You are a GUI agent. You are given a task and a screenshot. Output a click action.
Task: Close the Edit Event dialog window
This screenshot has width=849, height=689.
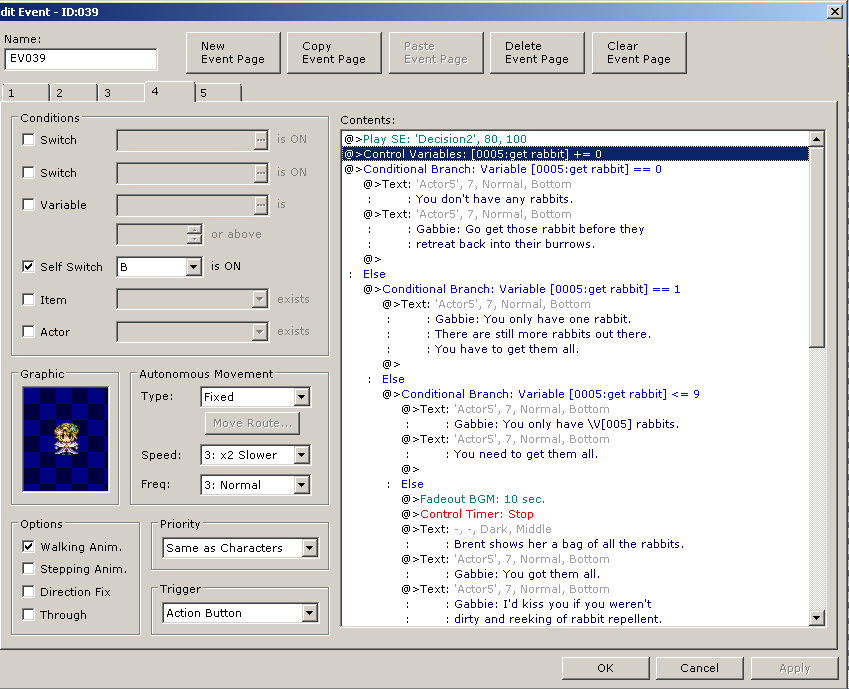[x=834, y=11]
